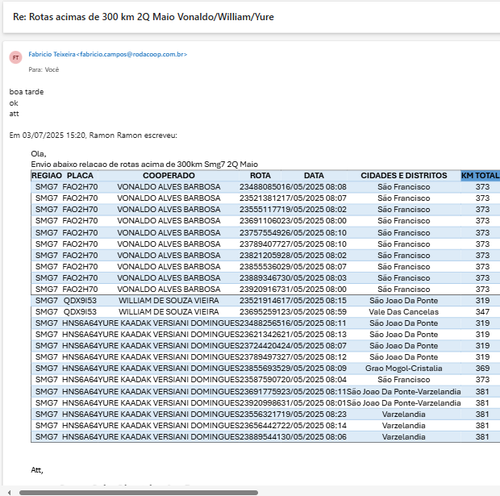500x496 pixels.
Task: Click the 'Para: Você' recipient line
Action: click(44, 70)
